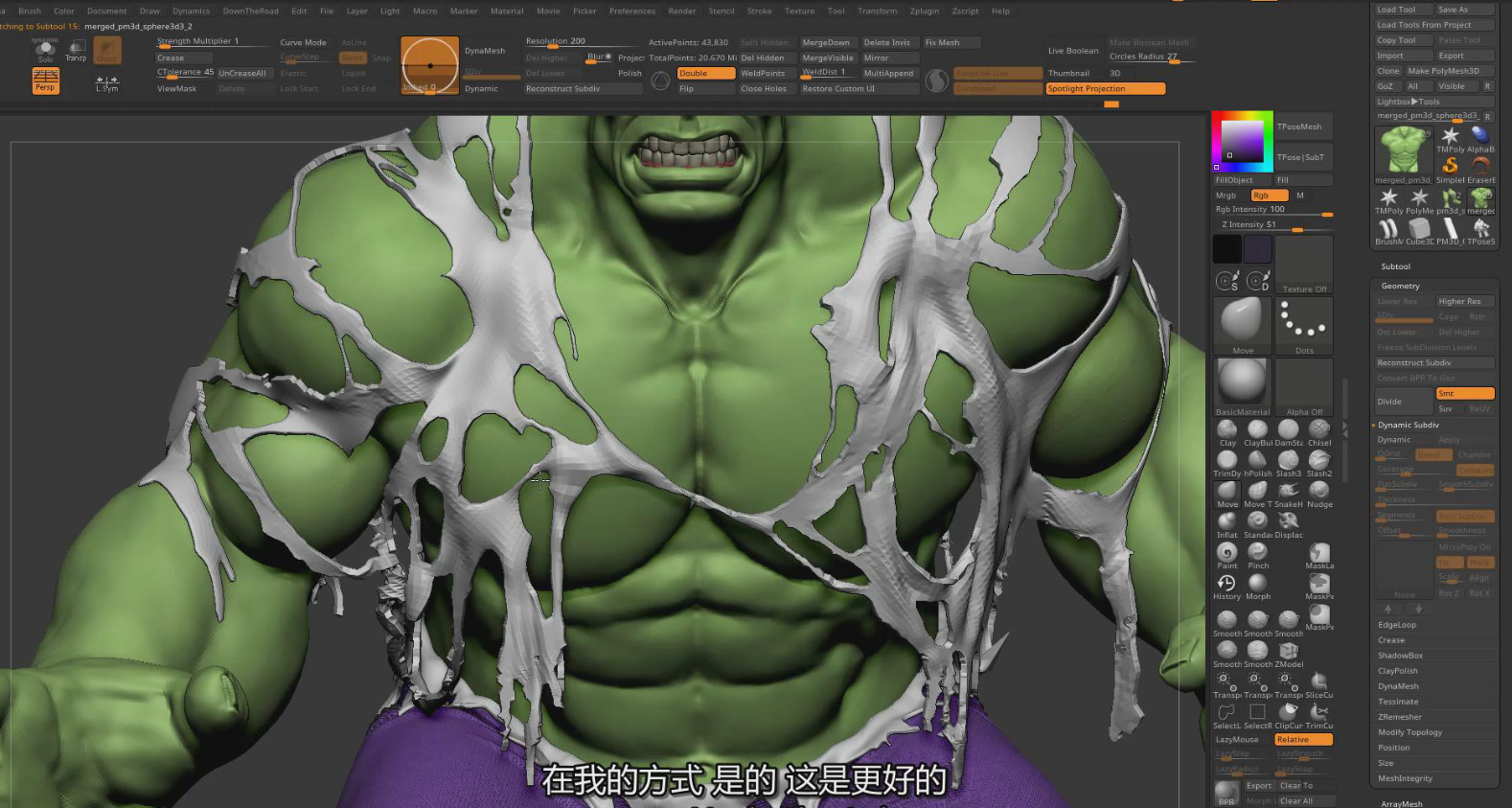Pick the Pinch brush
The height and width of the screenshot is (808, 1512).
[x=1257, y=552]
